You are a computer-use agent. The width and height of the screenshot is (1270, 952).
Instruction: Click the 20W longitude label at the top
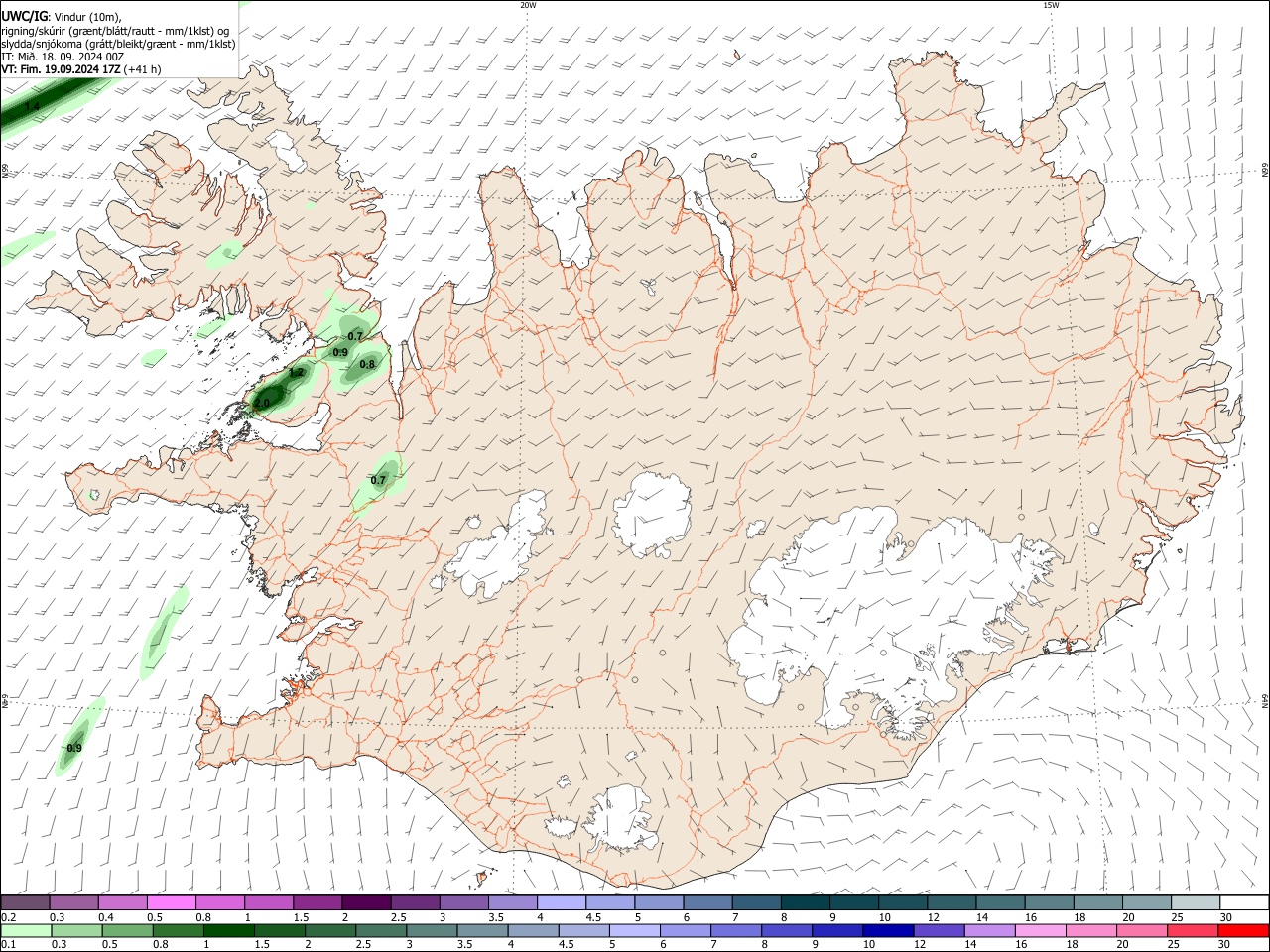[x=528, y=5]
